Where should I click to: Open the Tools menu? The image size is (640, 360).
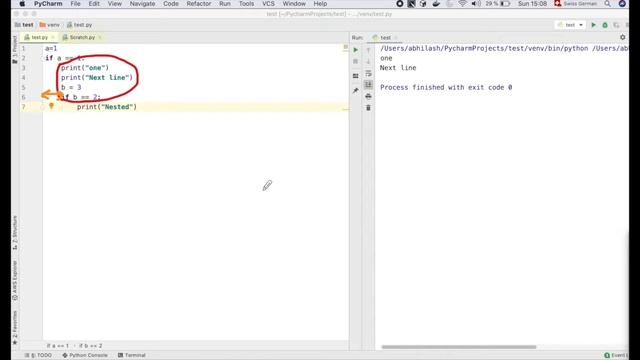[246, 4]
